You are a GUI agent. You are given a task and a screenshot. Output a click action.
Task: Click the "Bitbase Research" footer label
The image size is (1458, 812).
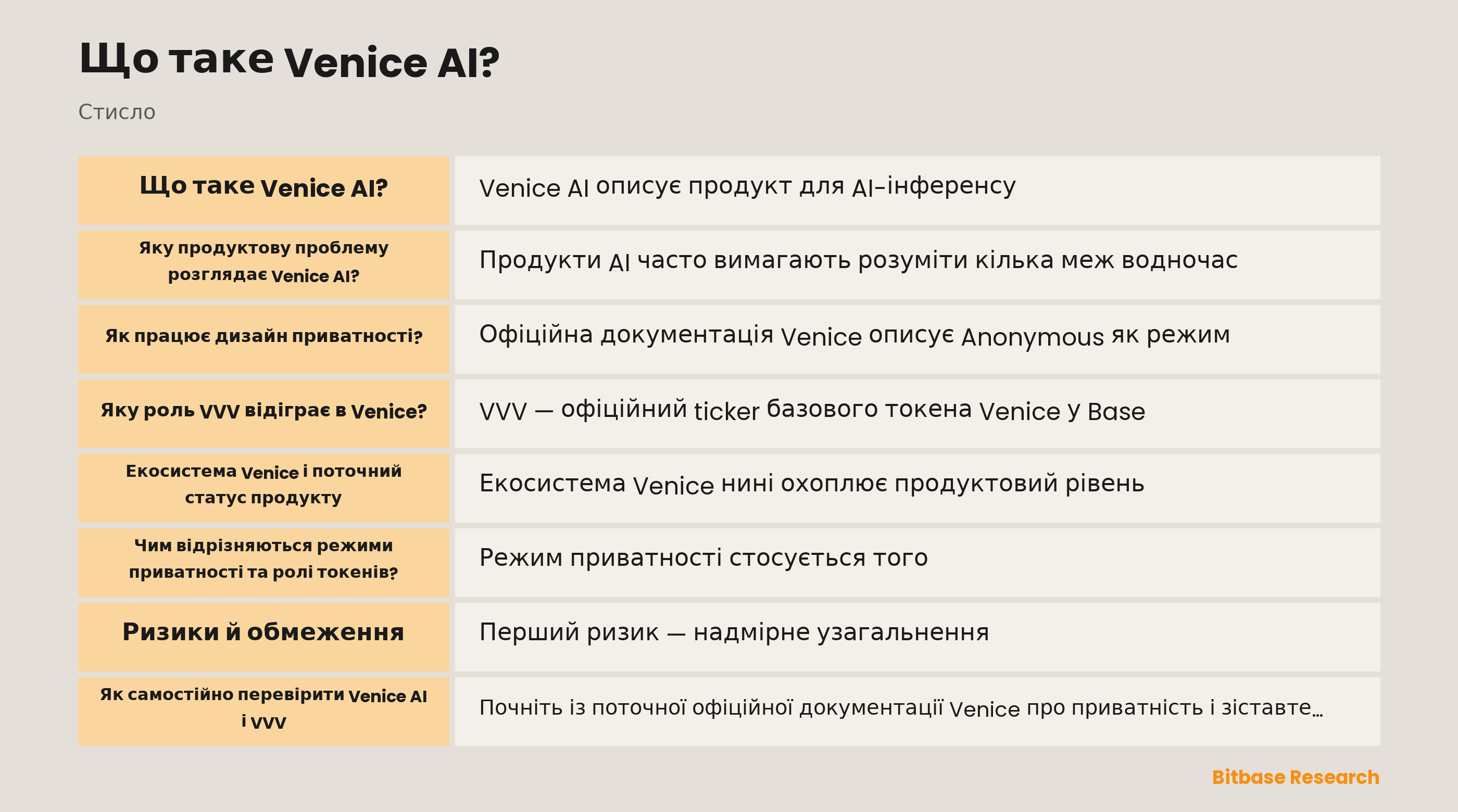click(x=1295, y=778)
